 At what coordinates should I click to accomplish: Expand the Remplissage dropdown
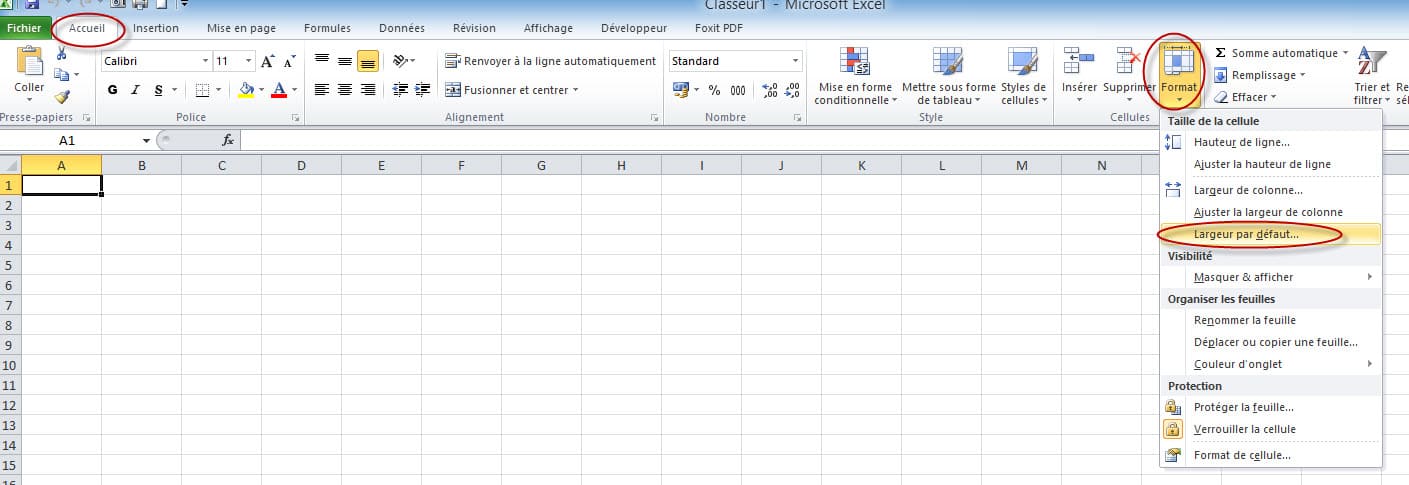click(1301, 75)
